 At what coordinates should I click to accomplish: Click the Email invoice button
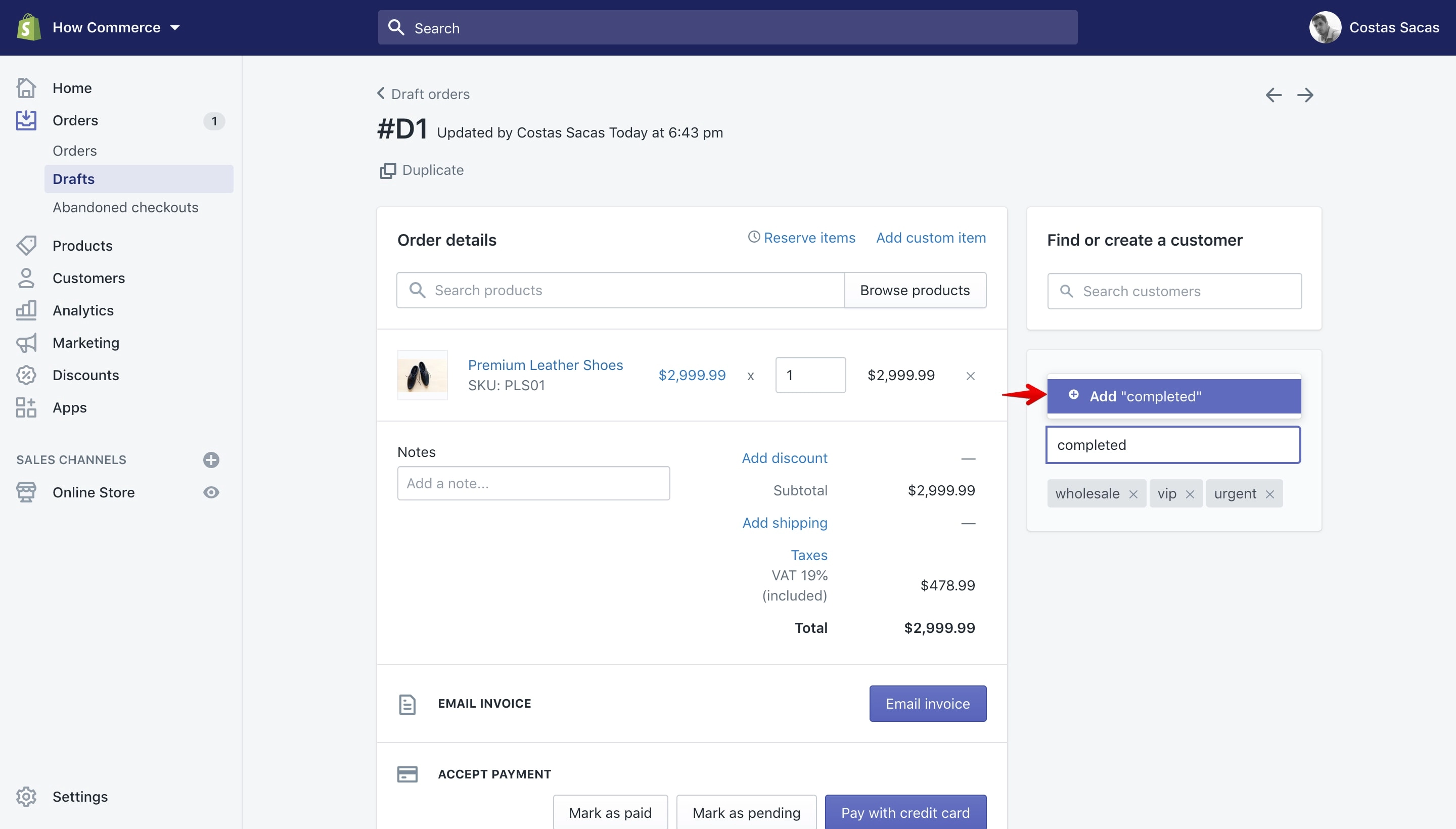(x=928, y=704)
